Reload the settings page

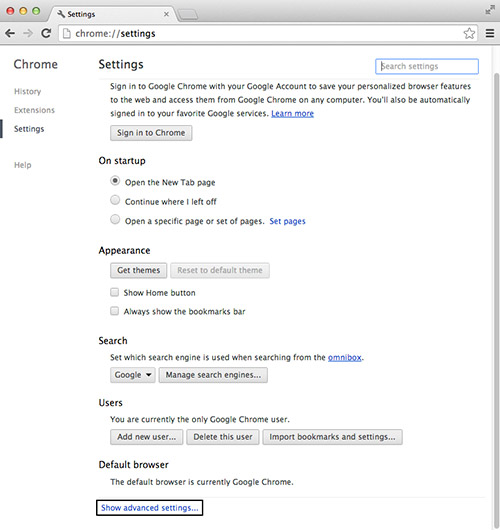[x=46, y=33]
